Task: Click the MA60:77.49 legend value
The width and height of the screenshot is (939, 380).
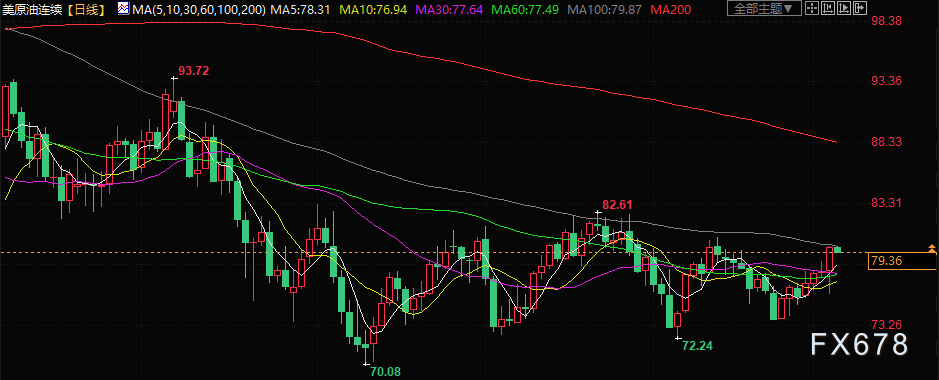Action: 525,9
